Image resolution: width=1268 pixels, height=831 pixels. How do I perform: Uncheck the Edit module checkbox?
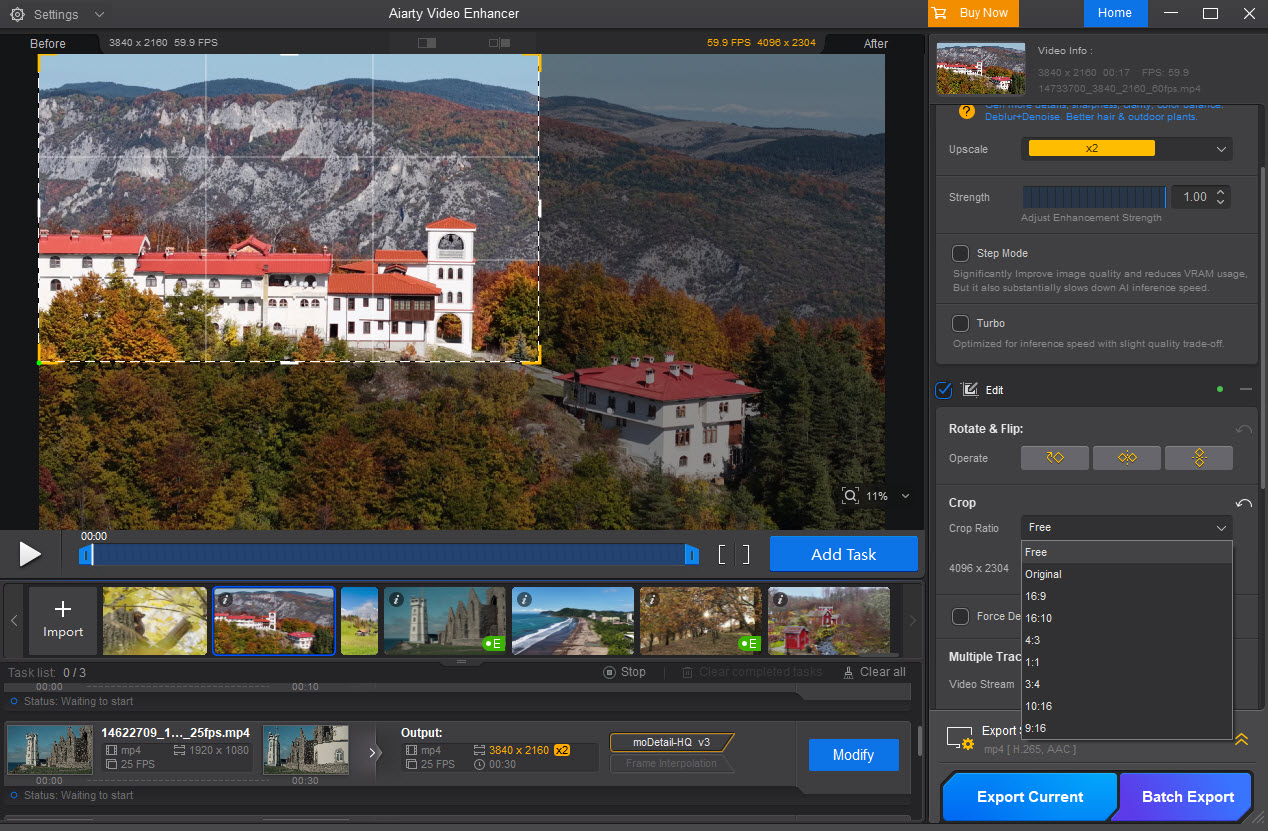click(943, 390)
